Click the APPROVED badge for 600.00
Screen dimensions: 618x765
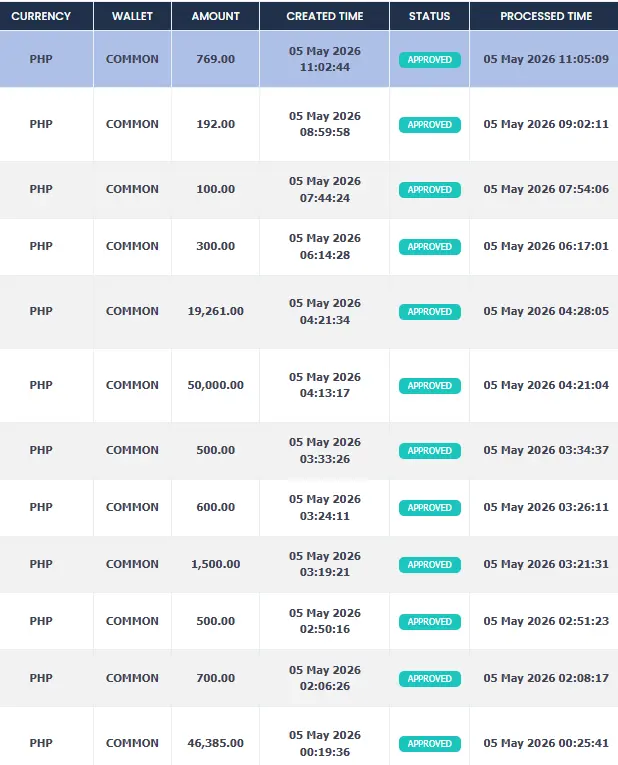(430, 508)
